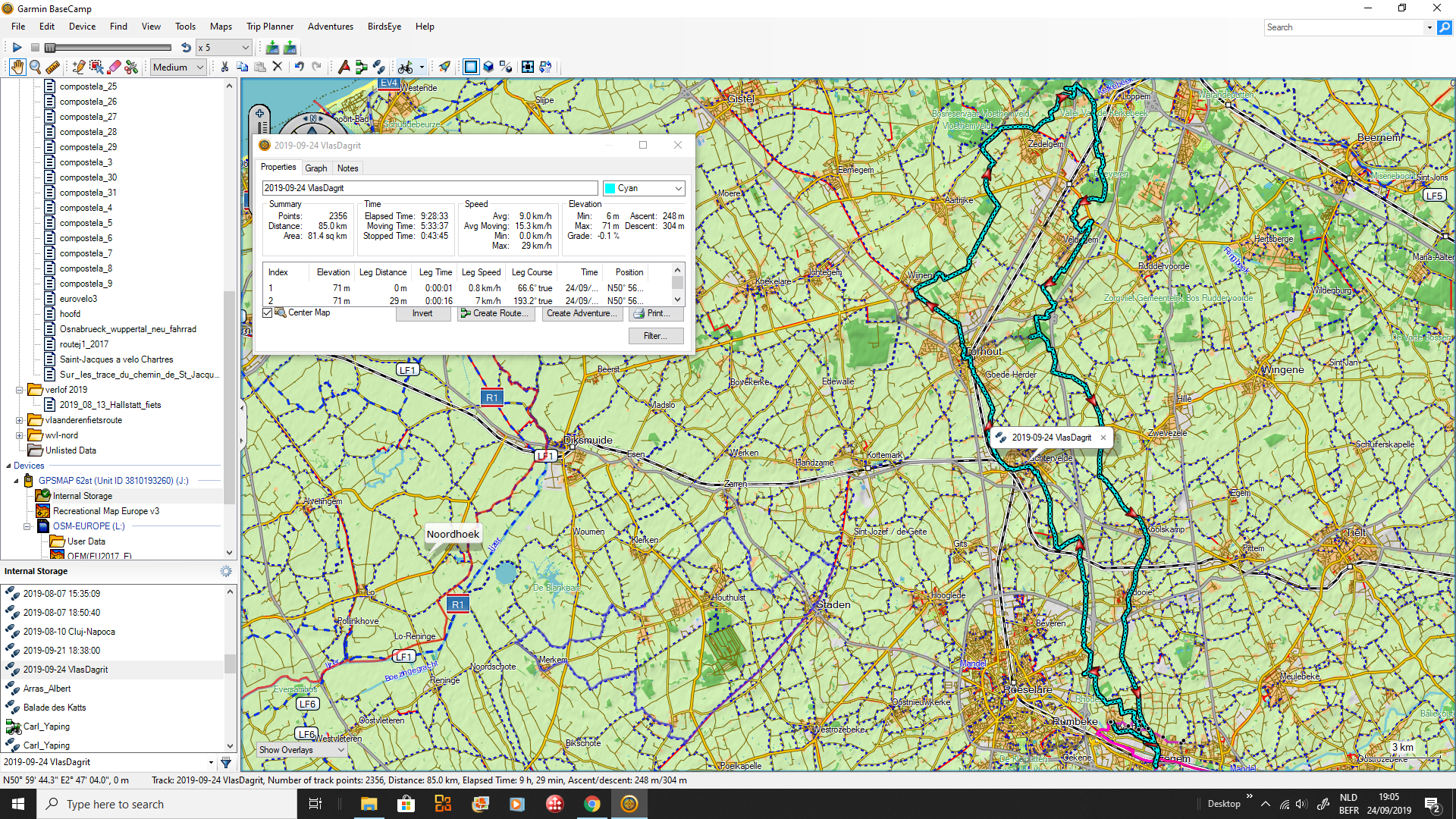The width and height of the screenshot is (1456, 819).
Task: Click the Full Screen map icon
Action: point(528,67)
